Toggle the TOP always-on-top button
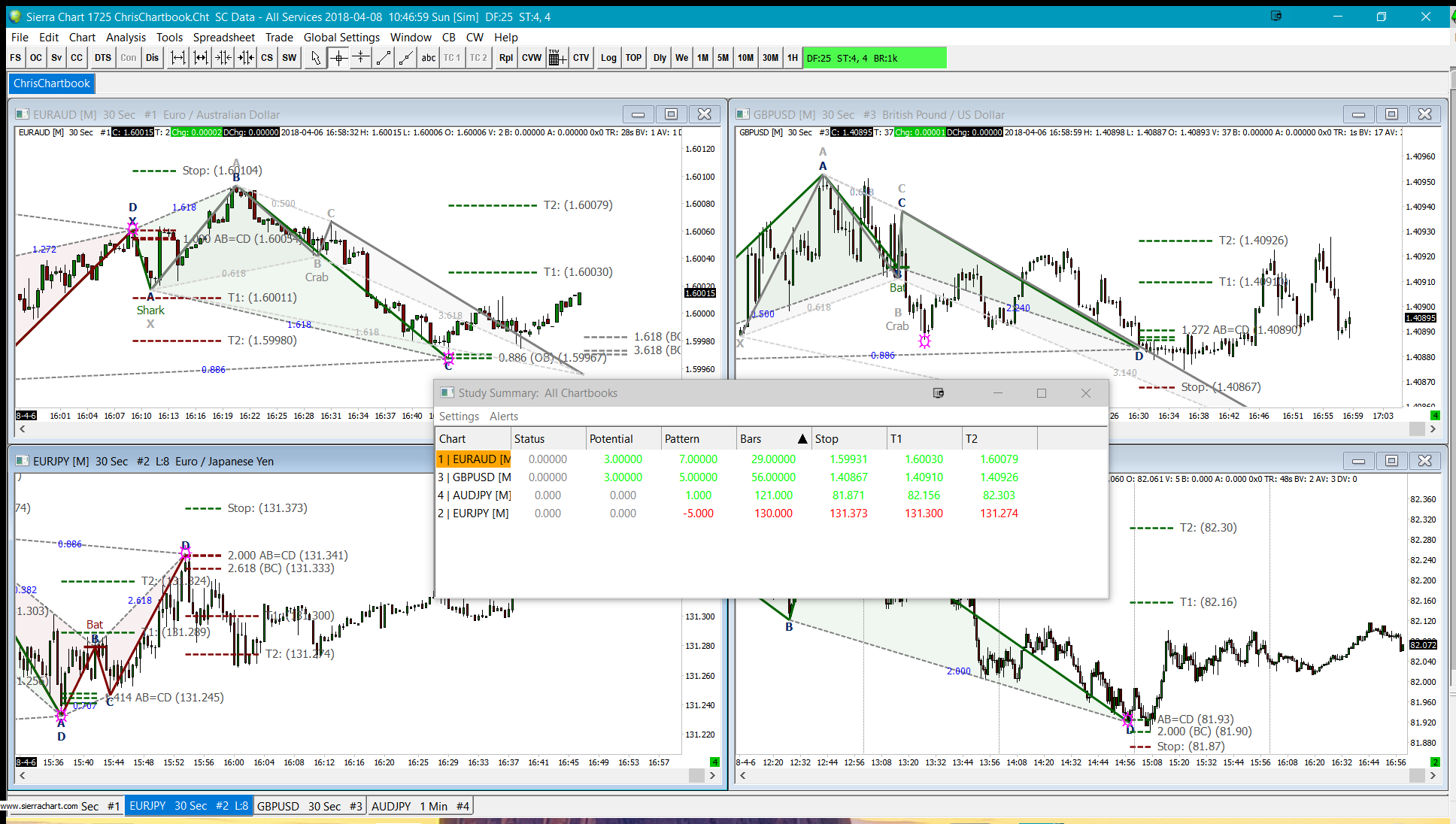This screenshot has height=824, width=1456. 633,58
